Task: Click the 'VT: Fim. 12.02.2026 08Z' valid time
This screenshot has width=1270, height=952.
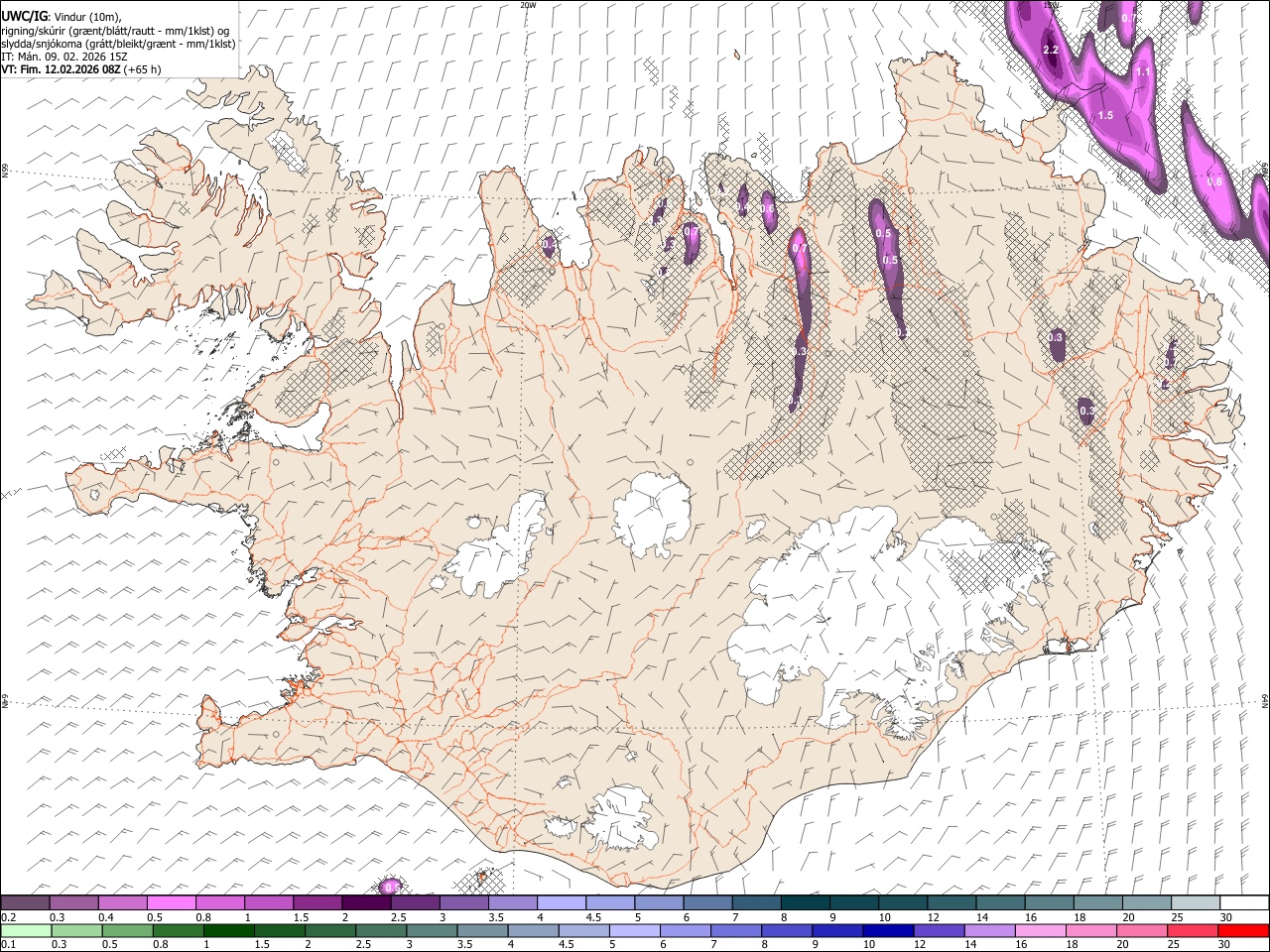Action: tap(62, 69)
